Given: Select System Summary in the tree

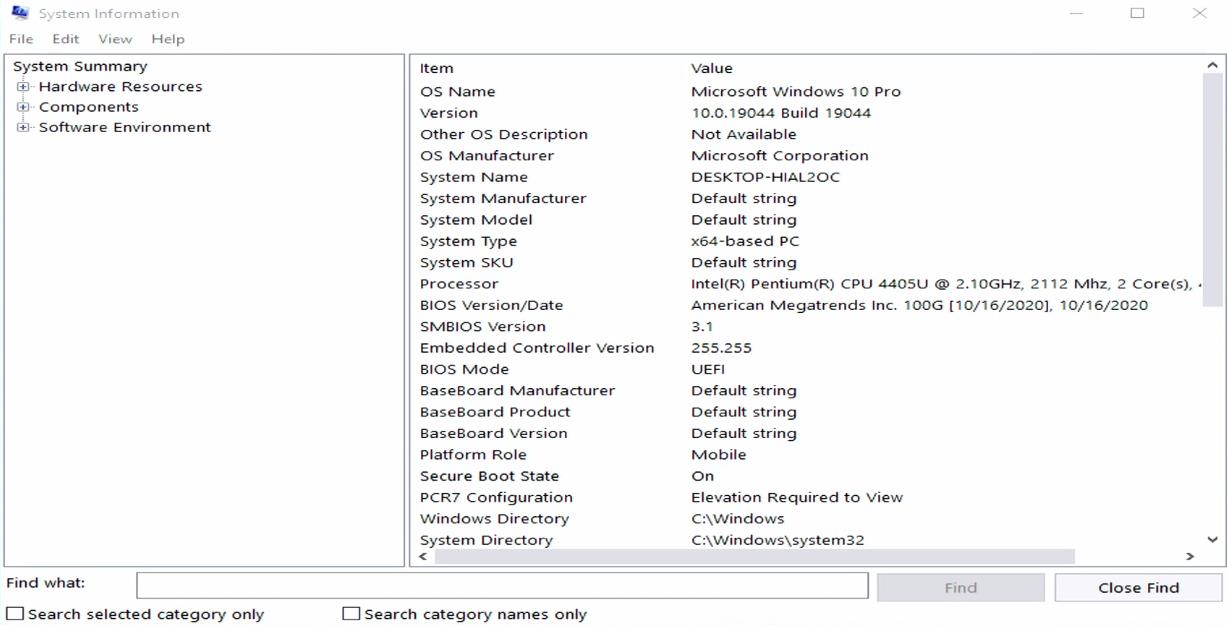Looking at the screenshot, I should click(80, 66).
